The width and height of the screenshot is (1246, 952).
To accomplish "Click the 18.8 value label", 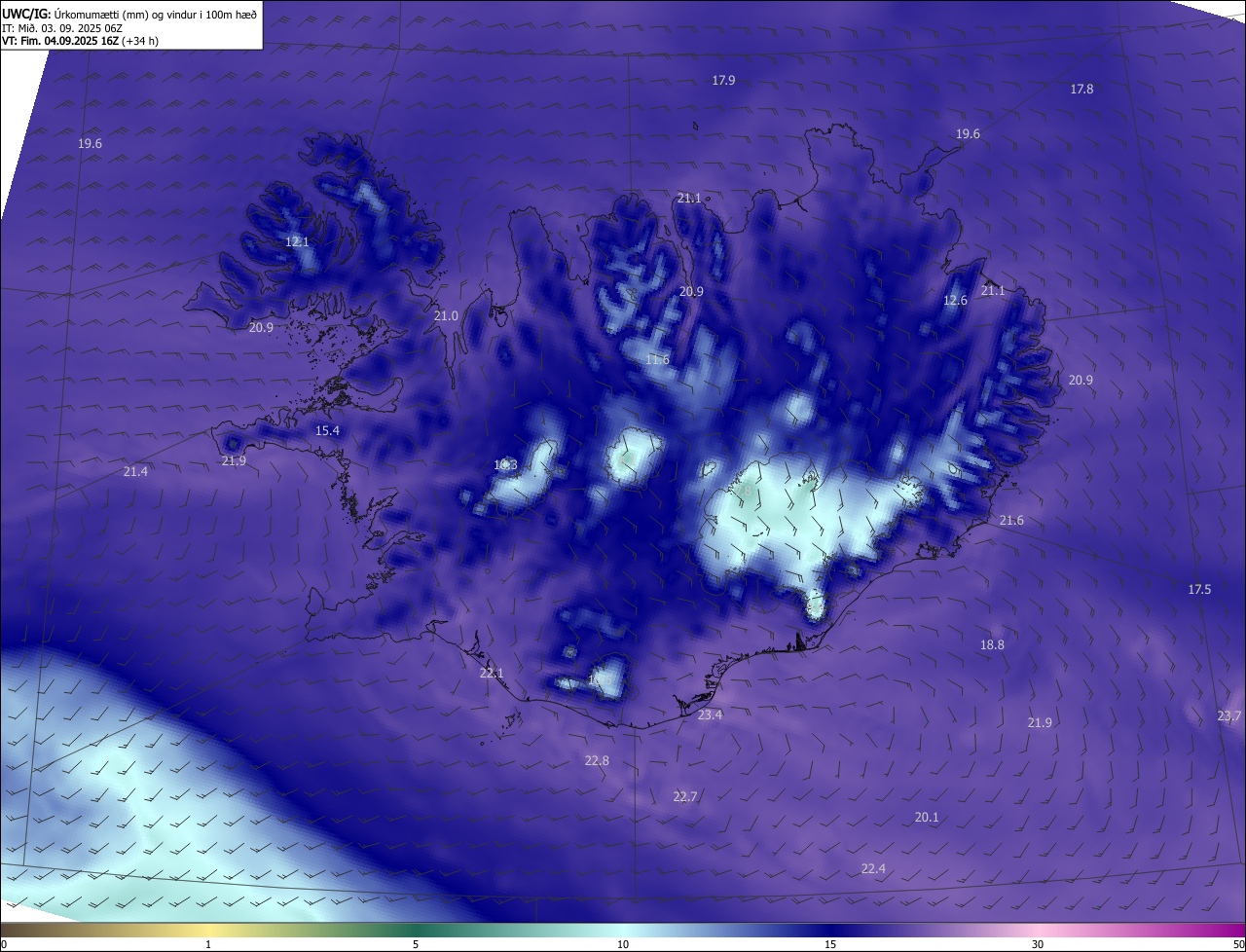I will (992, 644).
